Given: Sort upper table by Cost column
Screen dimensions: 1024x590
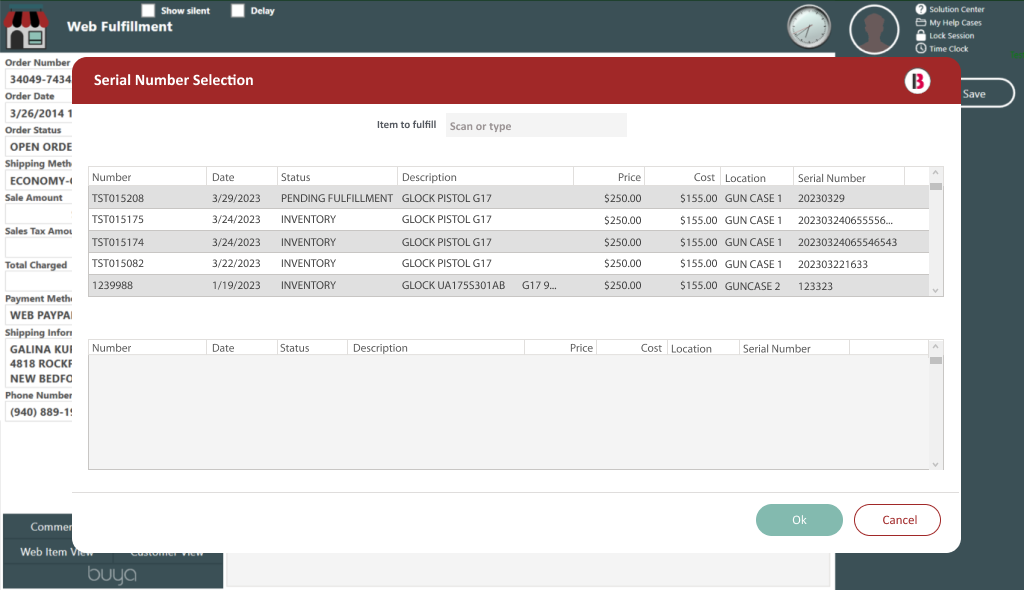Looking at the screenshot, I should click(683, 177).
